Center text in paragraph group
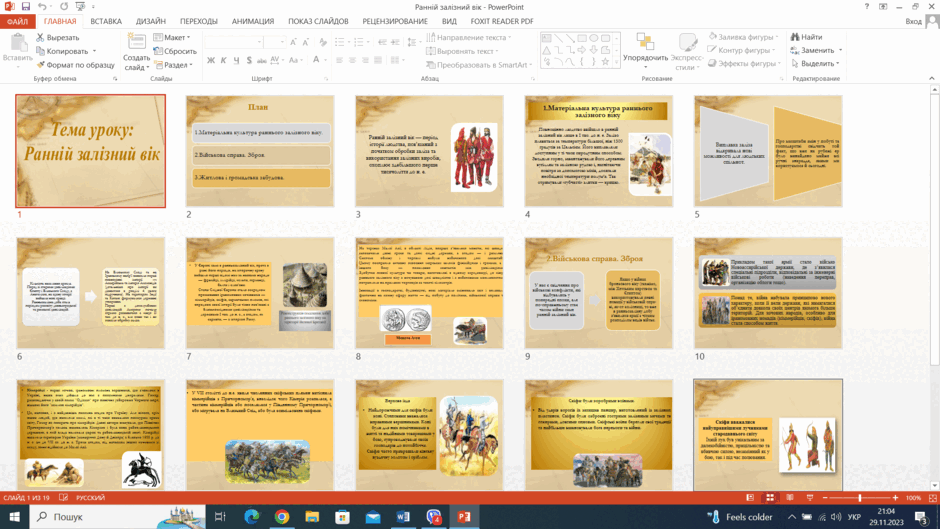Image resolution: width=940 pixels, height=529 pixels. pyautogui.click(x=352, y=60)
